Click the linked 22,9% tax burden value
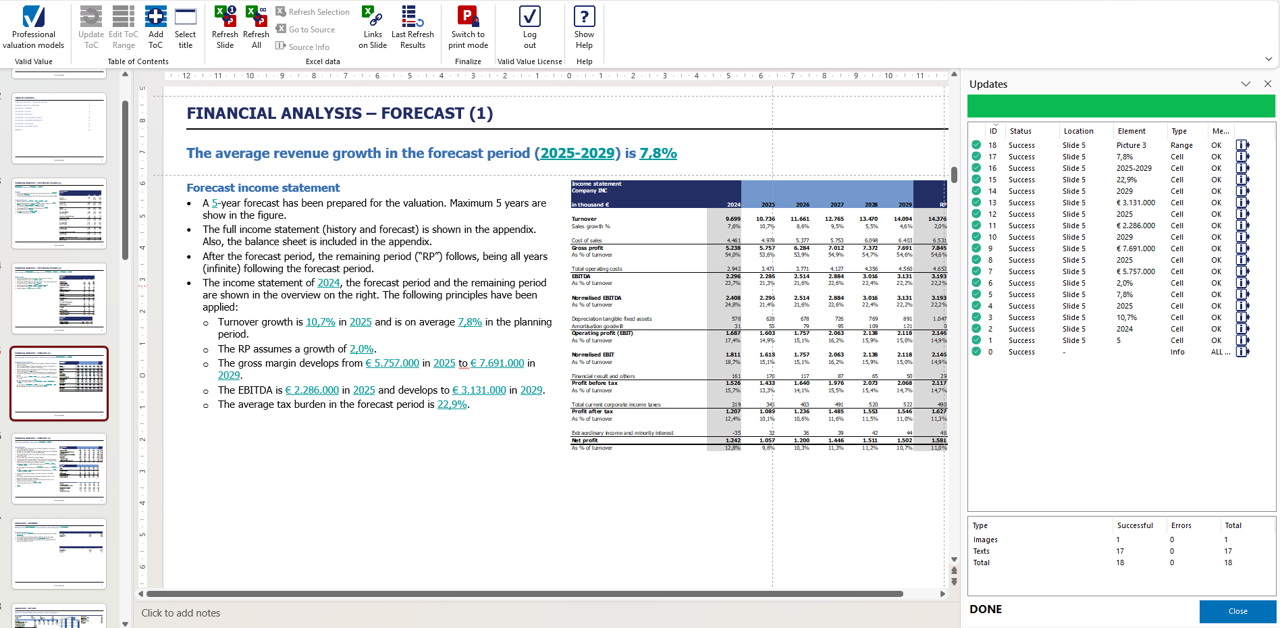Image resolution: width=1280 pixels, height=628 pixels. coord(452,404)
